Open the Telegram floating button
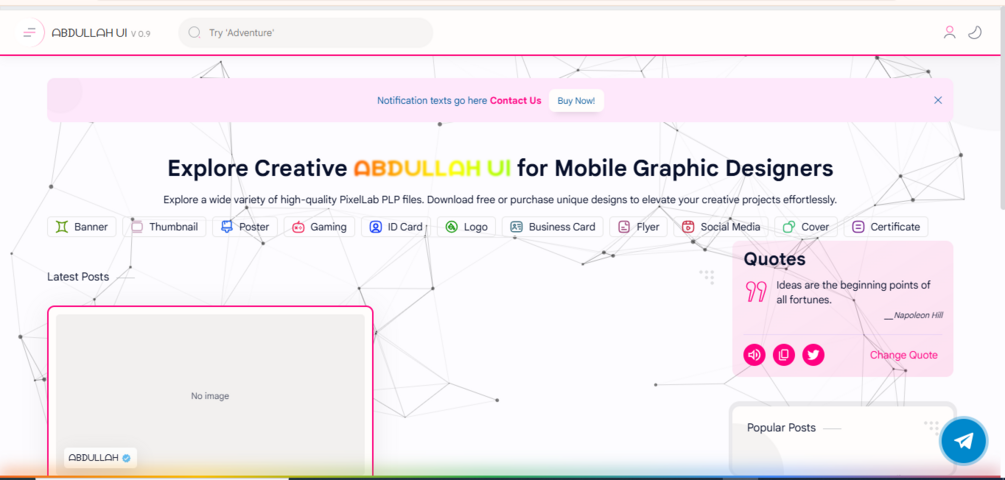 coord(964,440)
